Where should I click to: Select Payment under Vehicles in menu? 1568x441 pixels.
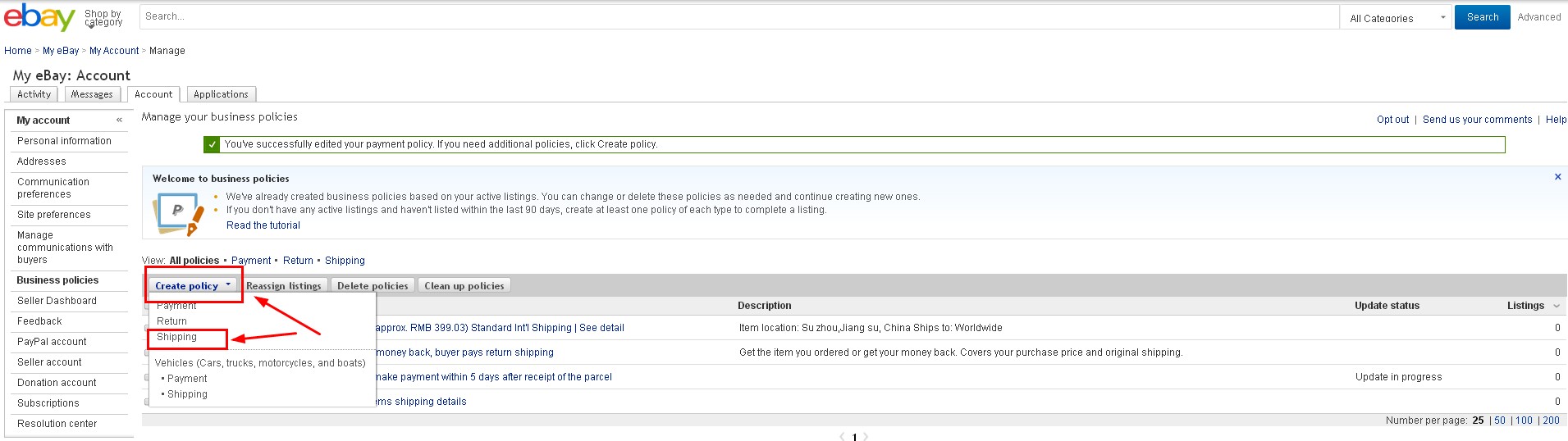(x=187, y=379)
